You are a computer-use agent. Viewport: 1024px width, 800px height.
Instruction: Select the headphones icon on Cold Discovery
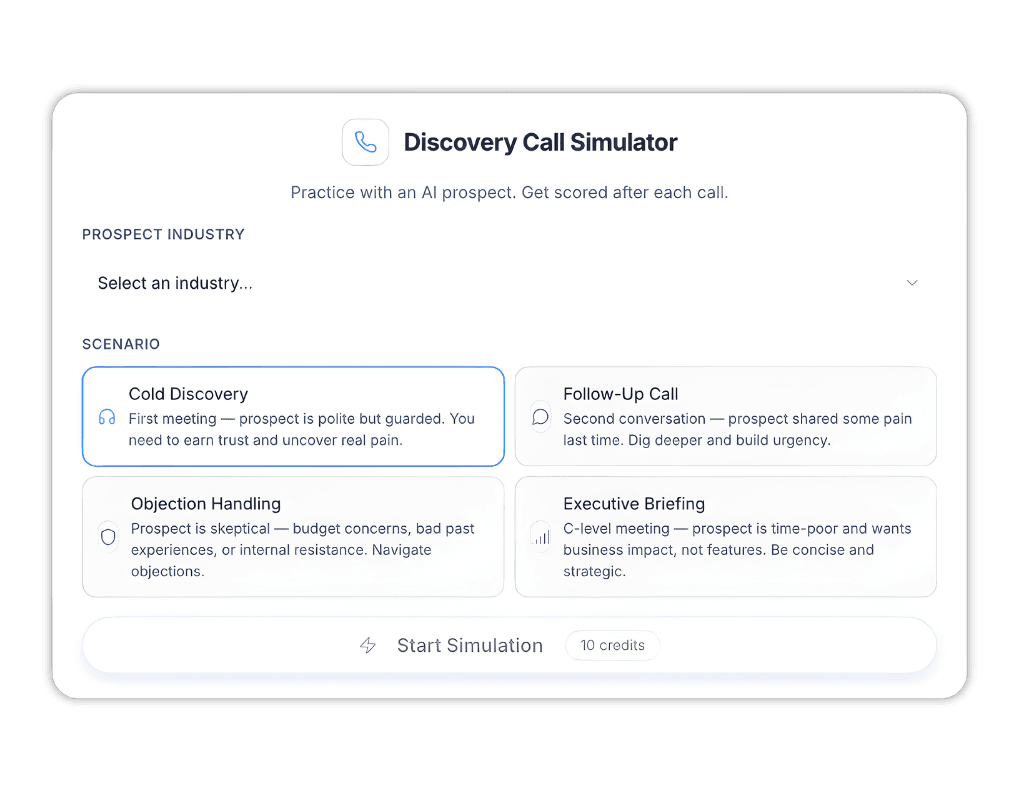pyautogui.click(x=107, y=417)
